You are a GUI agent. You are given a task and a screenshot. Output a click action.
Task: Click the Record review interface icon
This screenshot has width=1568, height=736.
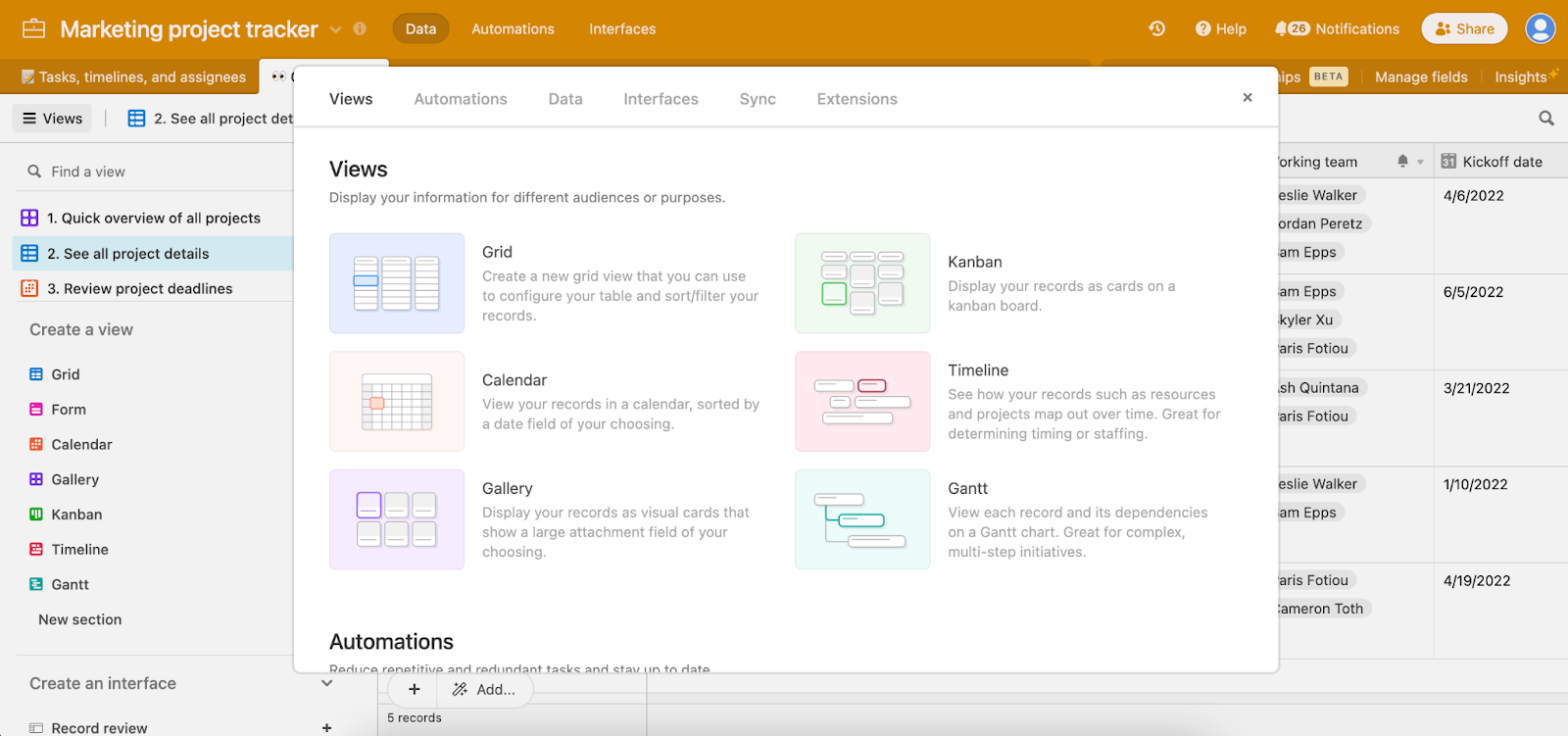pos(36,728)
